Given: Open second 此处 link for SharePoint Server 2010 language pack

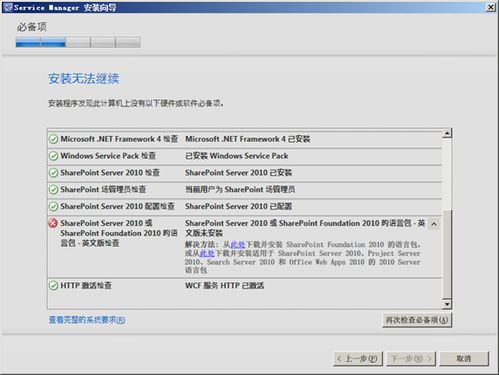Looking at the screenshot, I should (207, 253).
